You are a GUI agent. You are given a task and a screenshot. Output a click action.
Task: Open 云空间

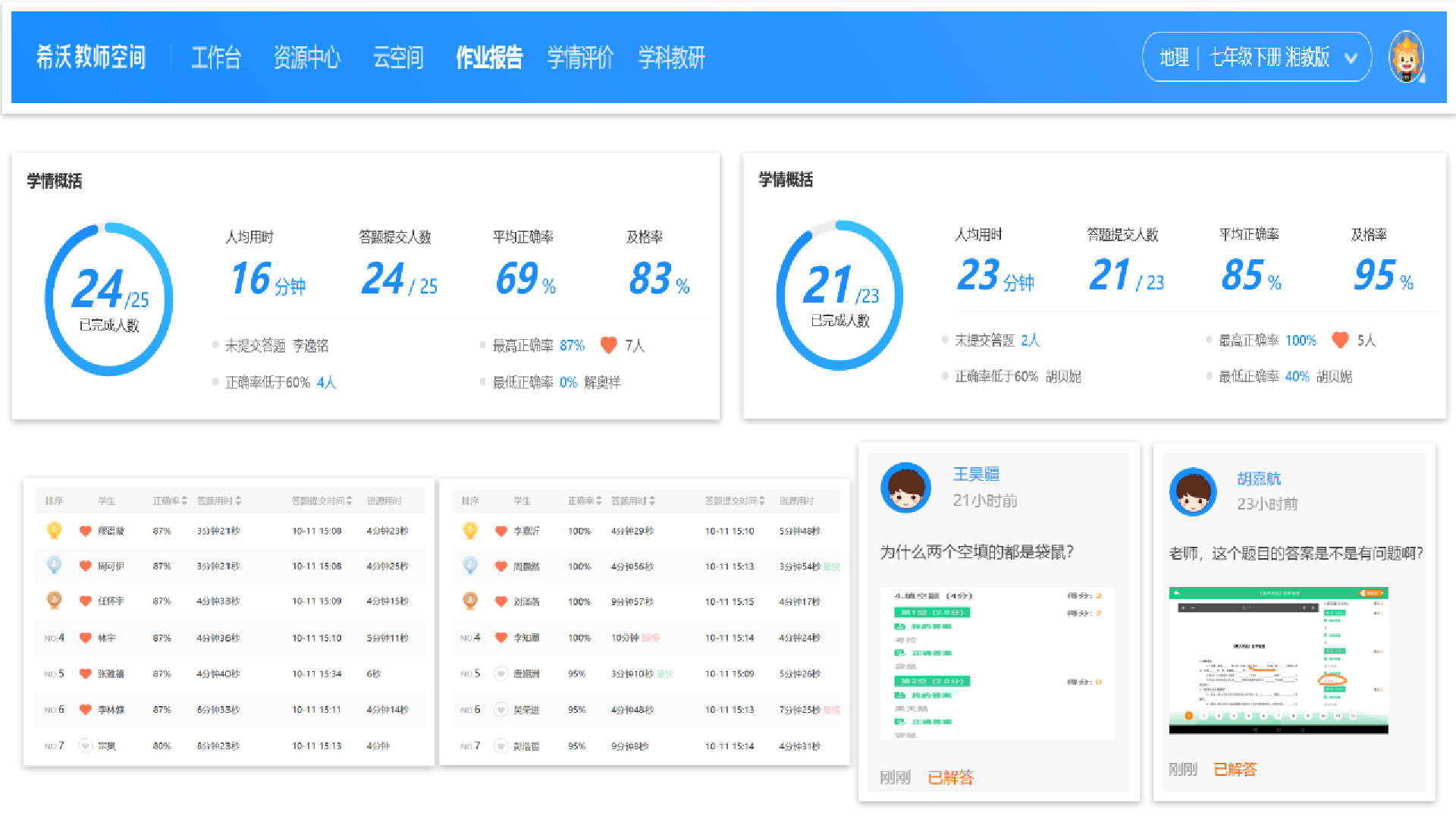[x=398, y=58]
